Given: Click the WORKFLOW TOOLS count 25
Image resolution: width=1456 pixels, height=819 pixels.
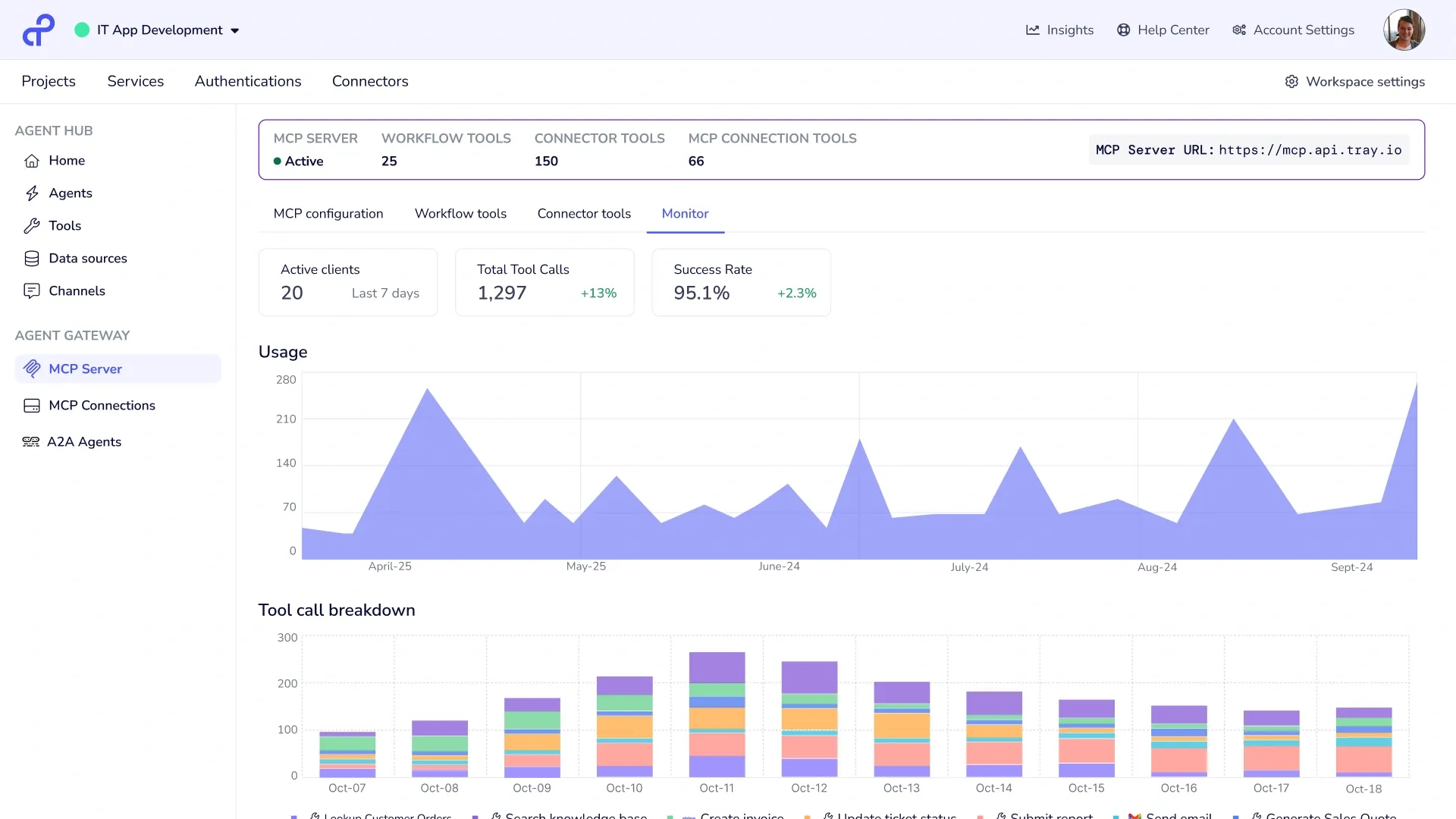Looking at the screenshot, I should [389, 162].
